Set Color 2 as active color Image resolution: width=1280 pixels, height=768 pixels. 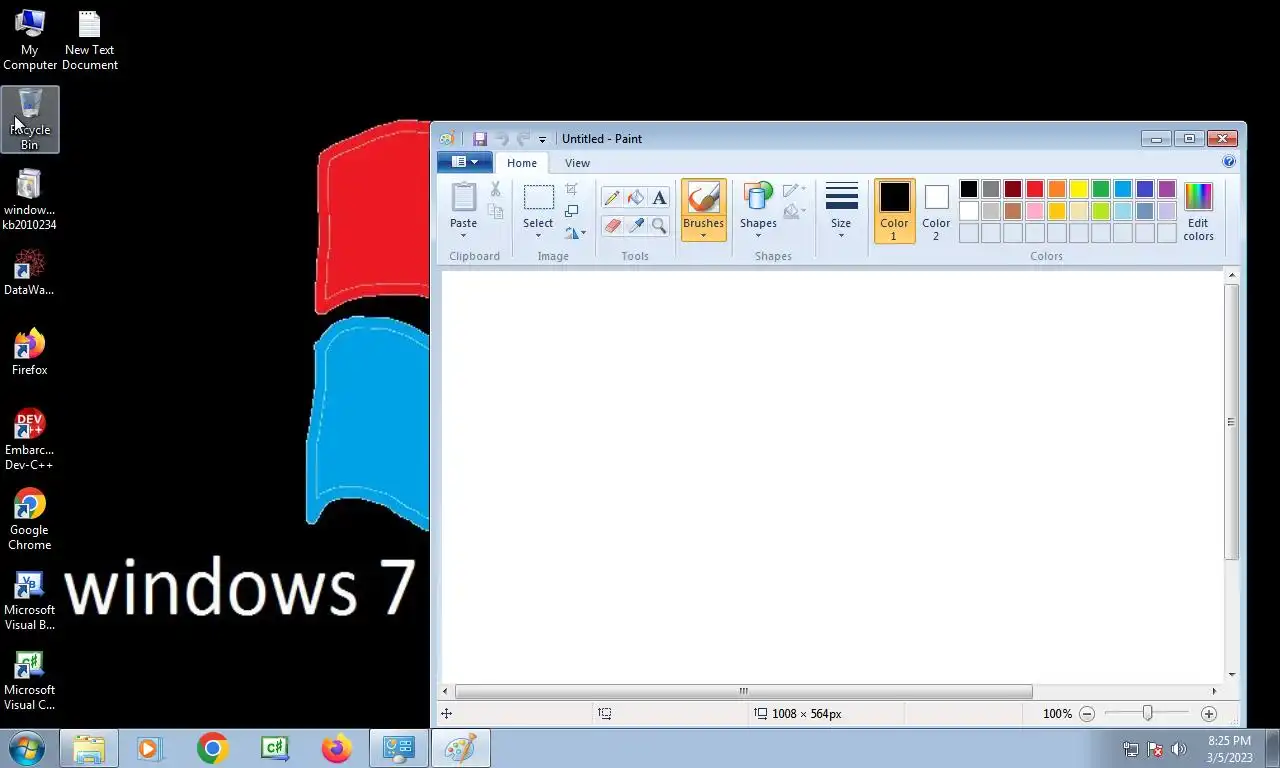pos(936,211)
